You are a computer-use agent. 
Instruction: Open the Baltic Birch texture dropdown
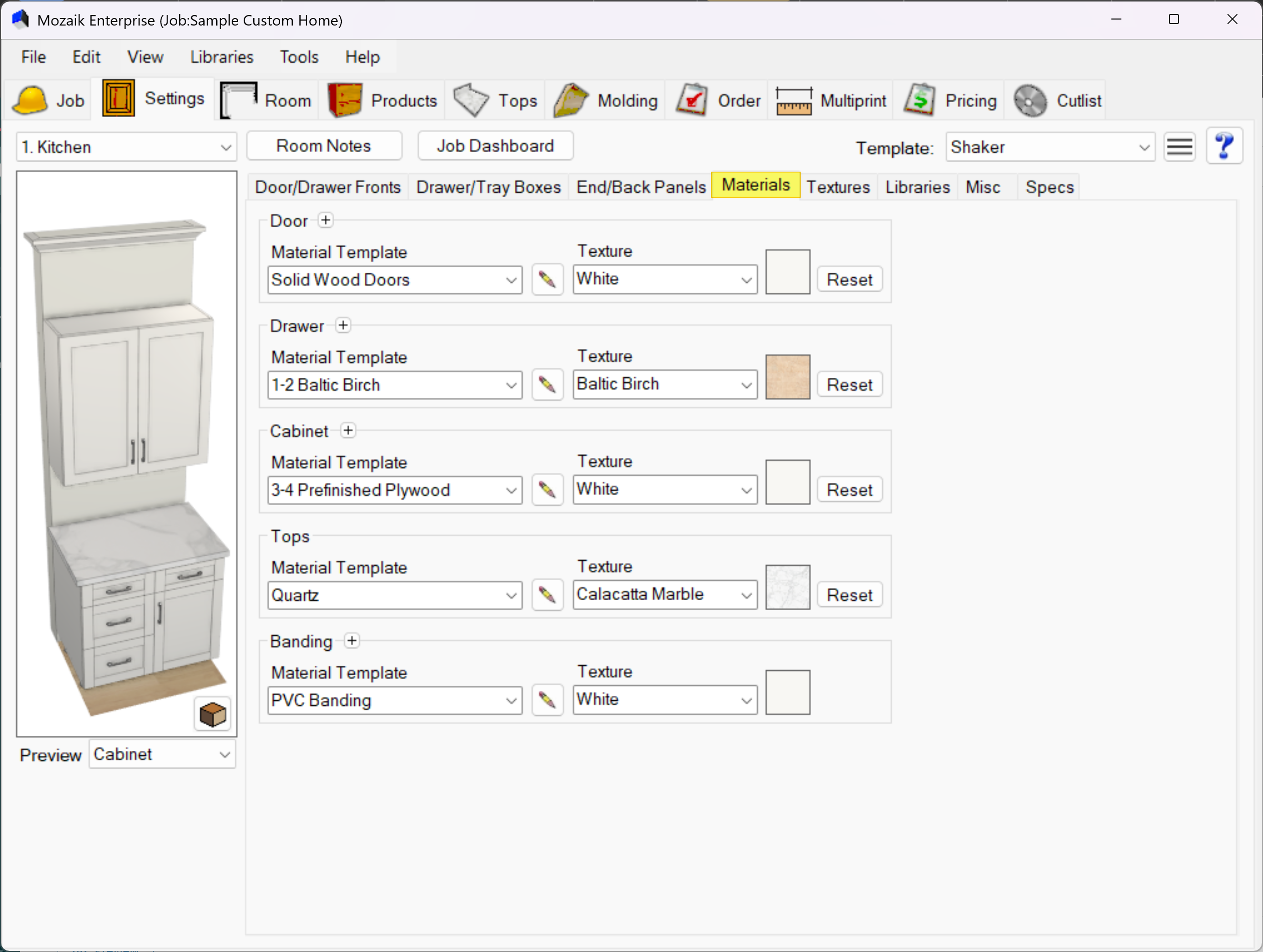coord(665,384)
